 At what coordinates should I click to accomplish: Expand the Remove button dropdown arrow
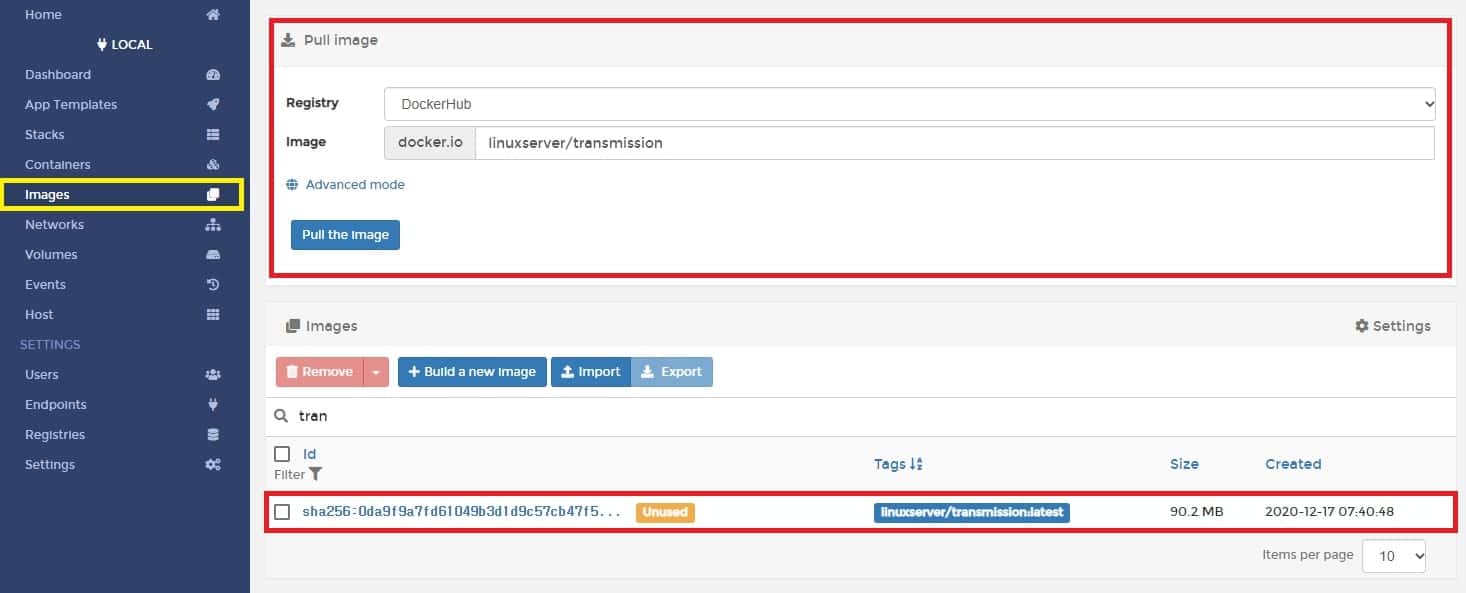pos(375,372)
